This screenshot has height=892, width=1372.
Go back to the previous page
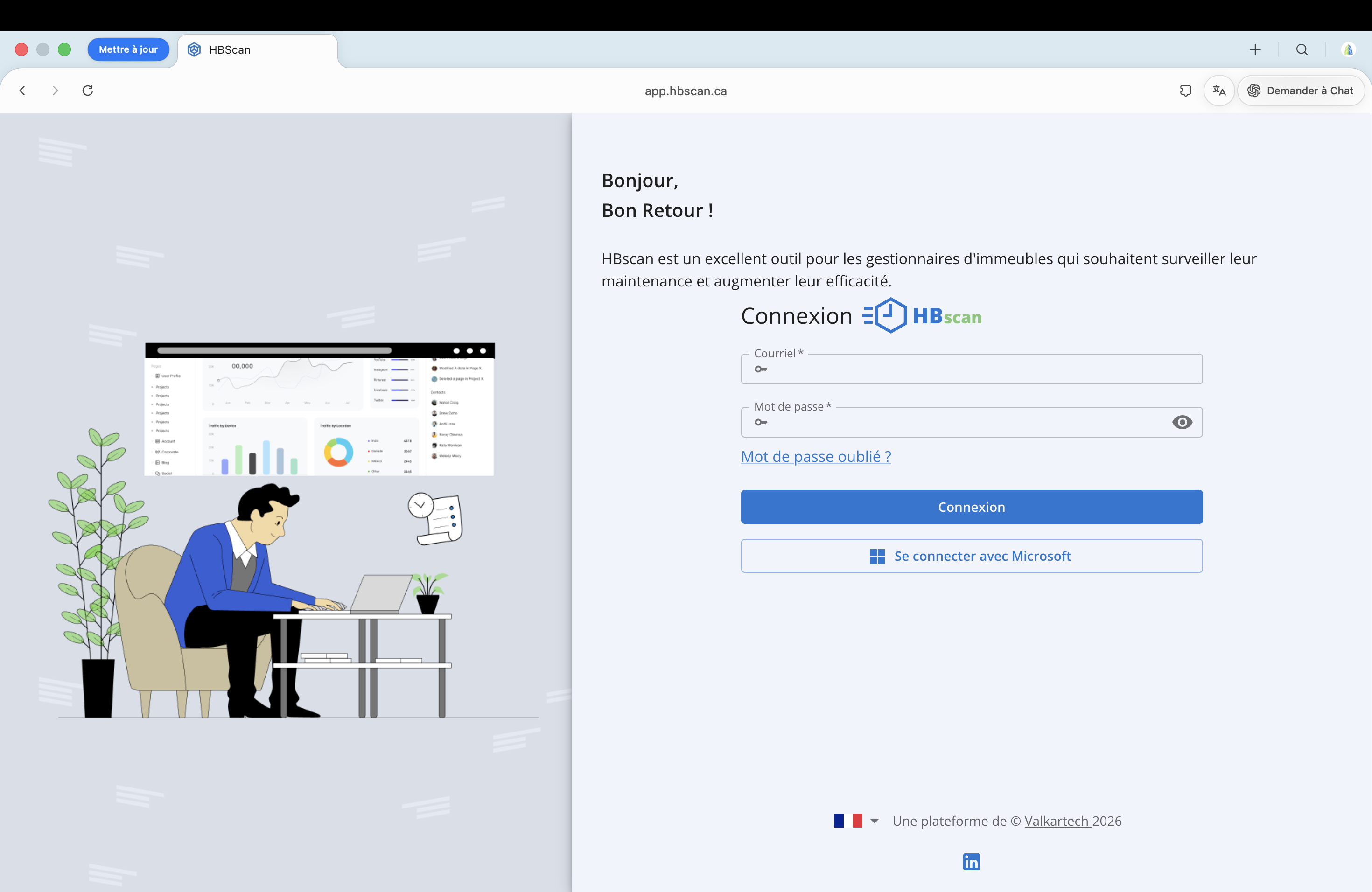tap(22, 91)
